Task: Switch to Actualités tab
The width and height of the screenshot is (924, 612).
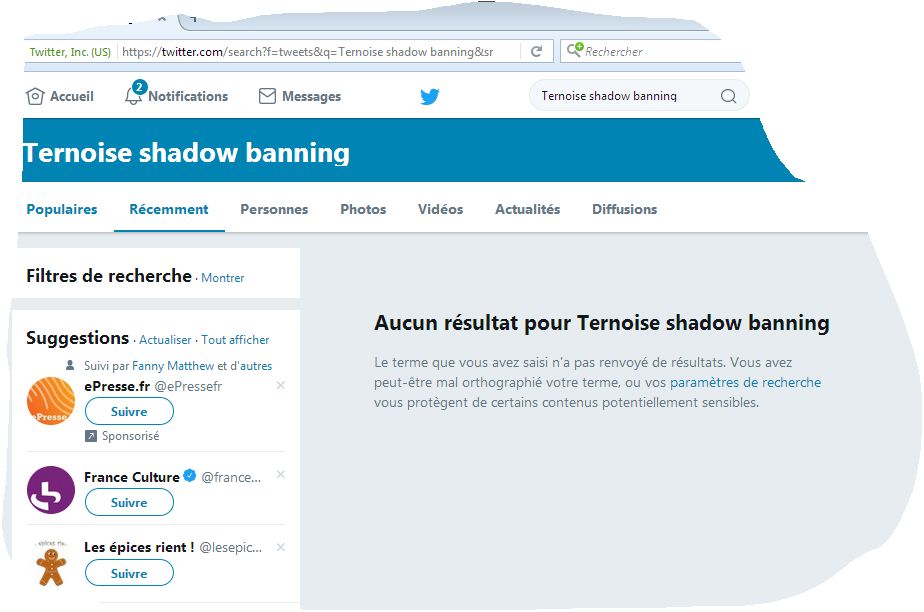Action: click(527, 210)
